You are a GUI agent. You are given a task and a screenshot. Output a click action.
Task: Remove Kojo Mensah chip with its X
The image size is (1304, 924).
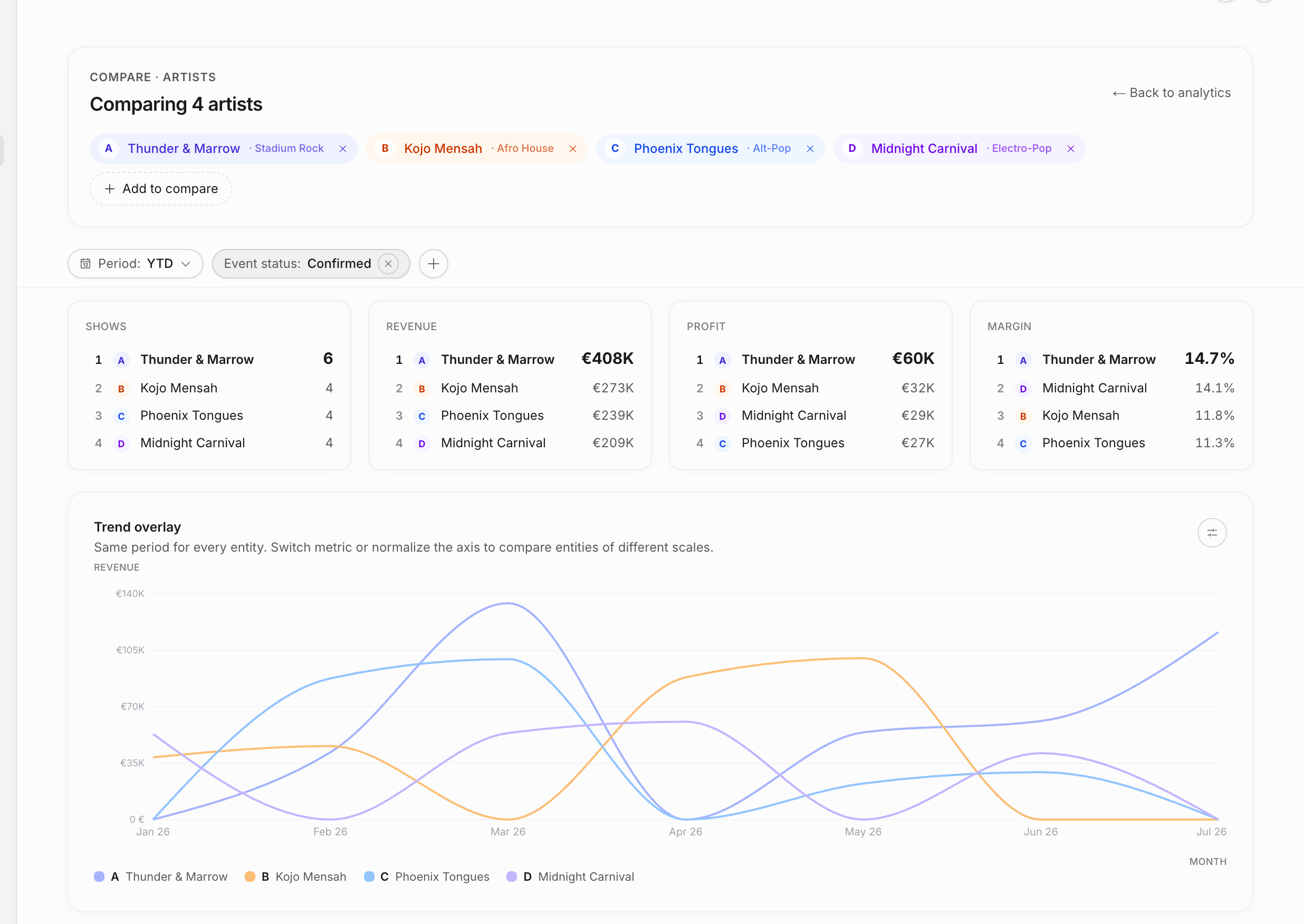click(x=573, y=149)
